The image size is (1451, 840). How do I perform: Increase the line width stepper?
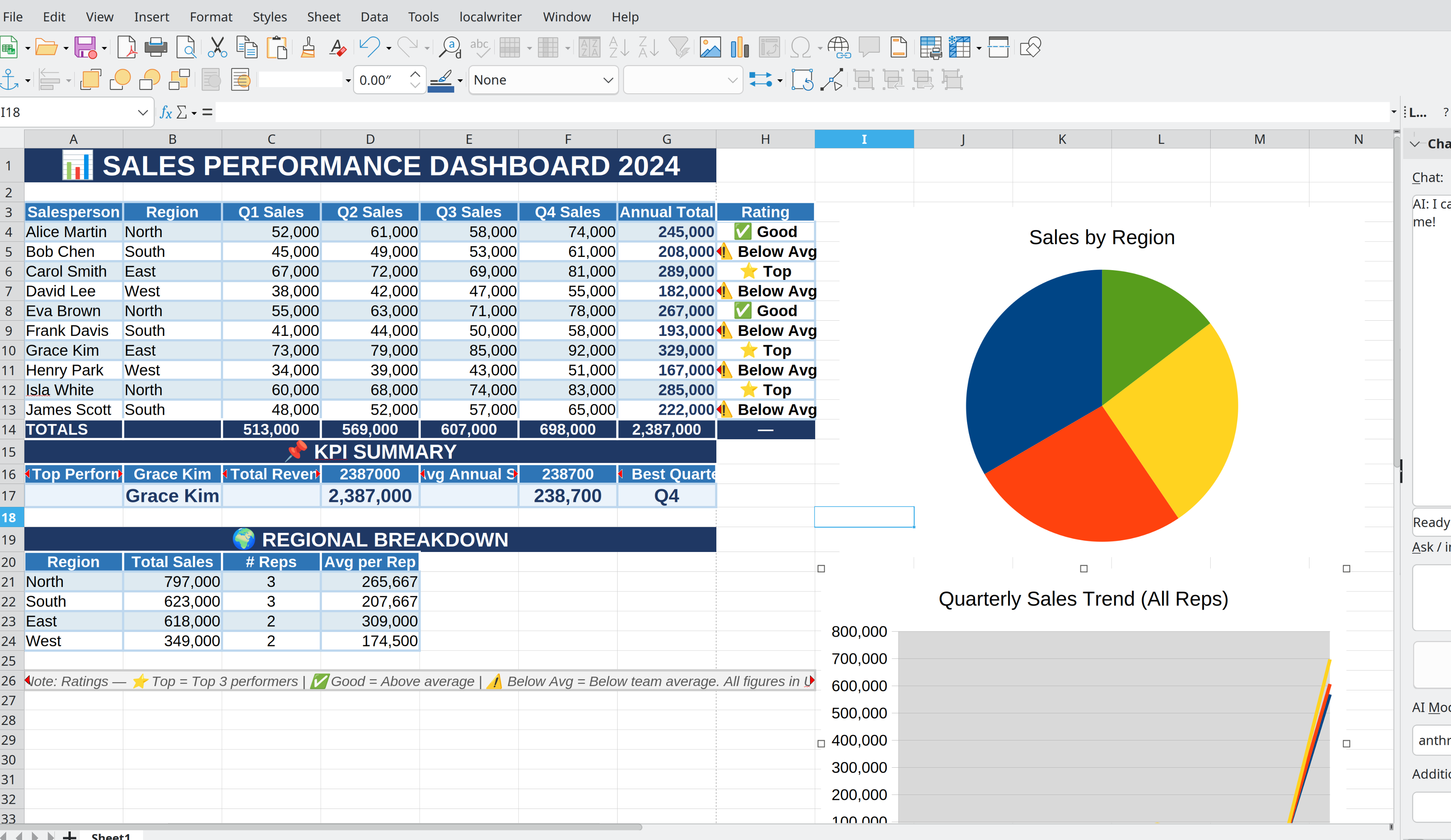click(x=415, y=74)
